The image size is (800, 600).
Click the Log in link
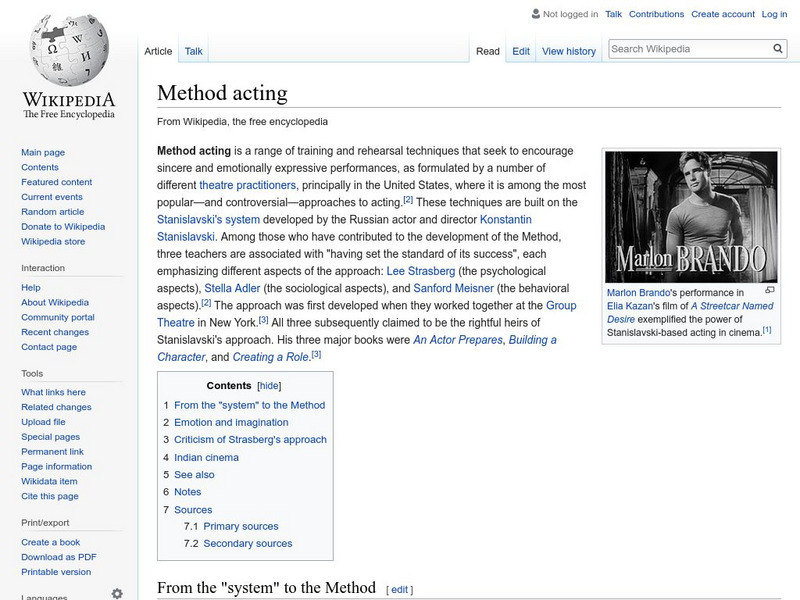coord(775,14)
